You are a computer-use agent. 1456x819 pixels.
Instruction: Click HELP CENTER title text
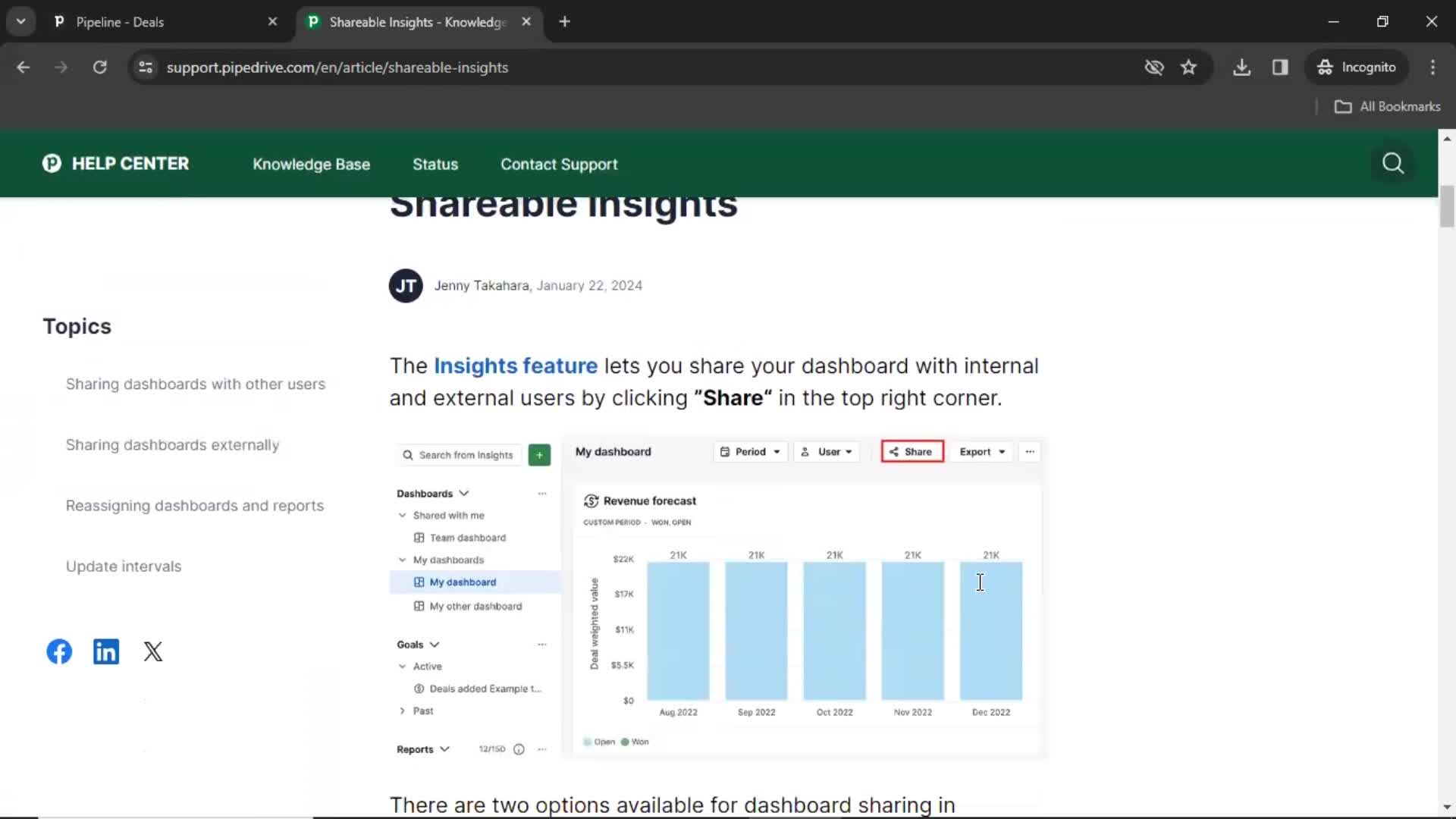(x=130, y=163)
